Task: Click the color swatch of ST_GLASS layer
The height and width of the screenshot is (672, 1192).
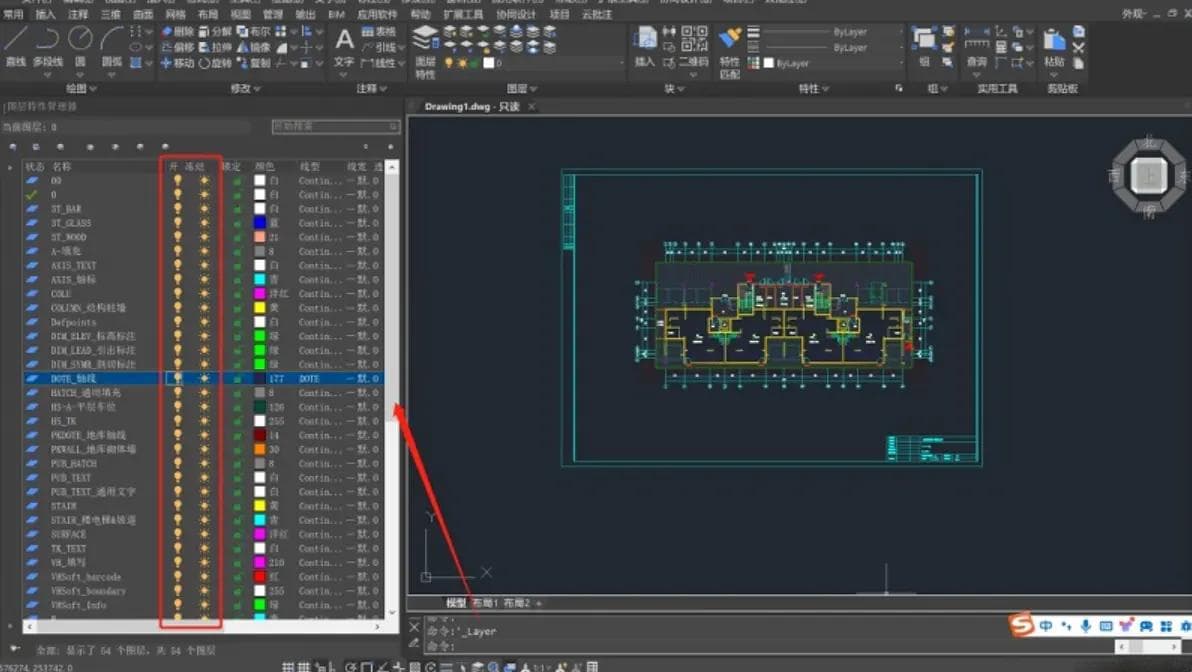Action: click(x=259, y=223)
